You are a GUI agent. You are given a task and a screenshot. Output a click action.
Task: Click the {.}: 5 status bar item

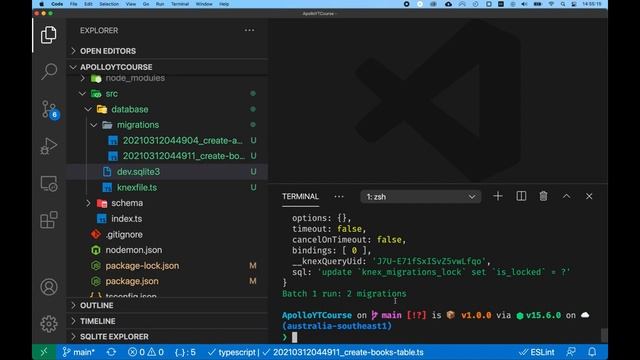(185, 352)
